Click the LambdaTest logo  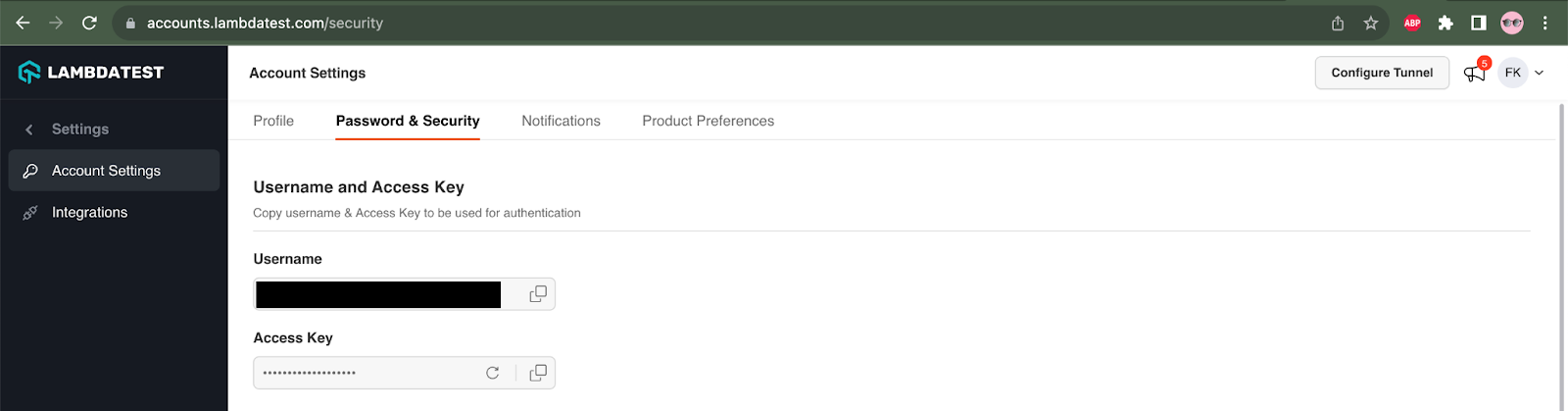click(91, 73)
